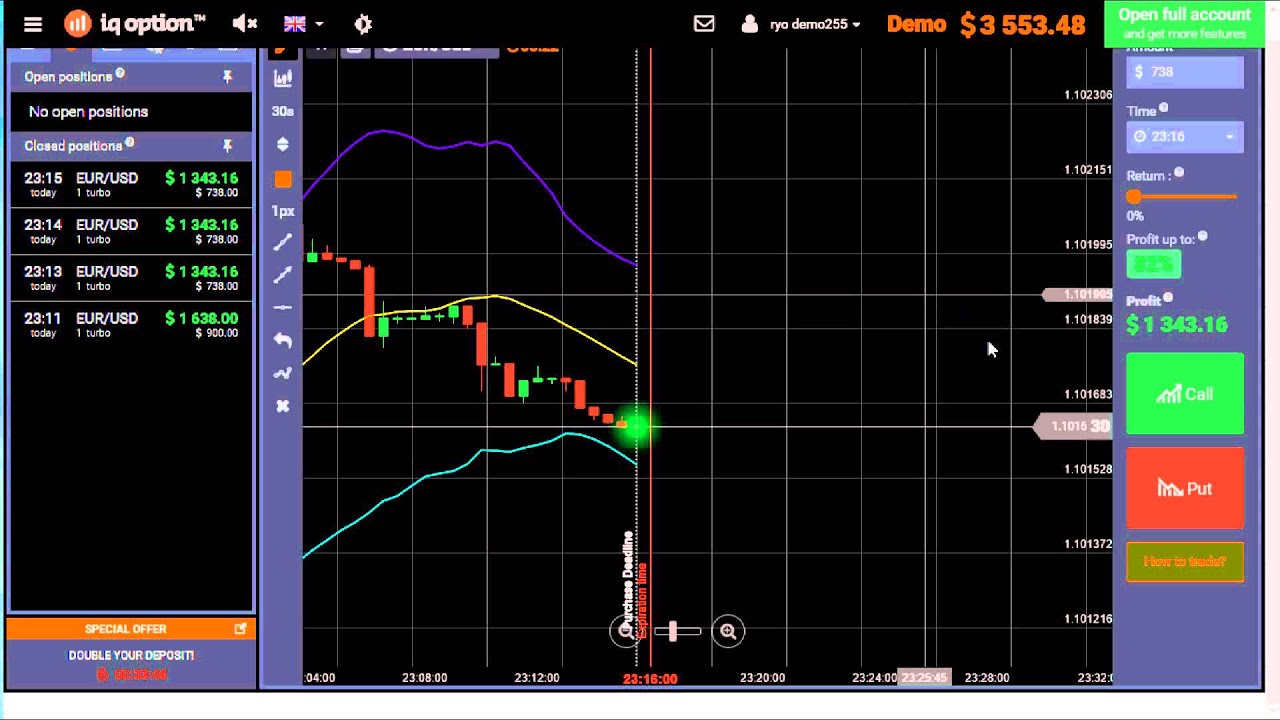Show help for Open positions
This screenshot has height=720, width=1280.
click(x=120, y=73)
